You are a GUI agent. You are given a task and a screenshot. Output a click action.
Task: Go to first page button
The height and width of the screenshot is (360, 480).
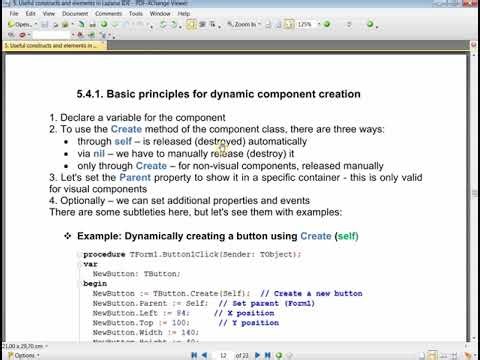point(194,355)
